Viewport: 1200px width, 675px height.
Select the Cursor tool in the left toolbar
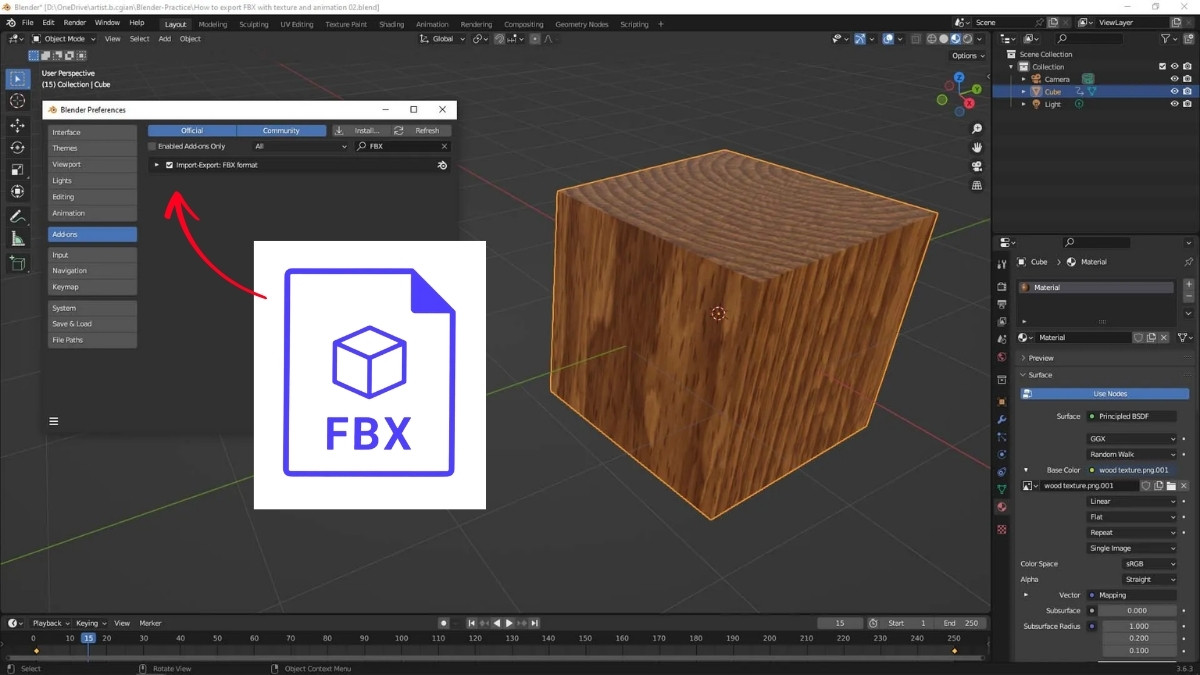(17, 101)
